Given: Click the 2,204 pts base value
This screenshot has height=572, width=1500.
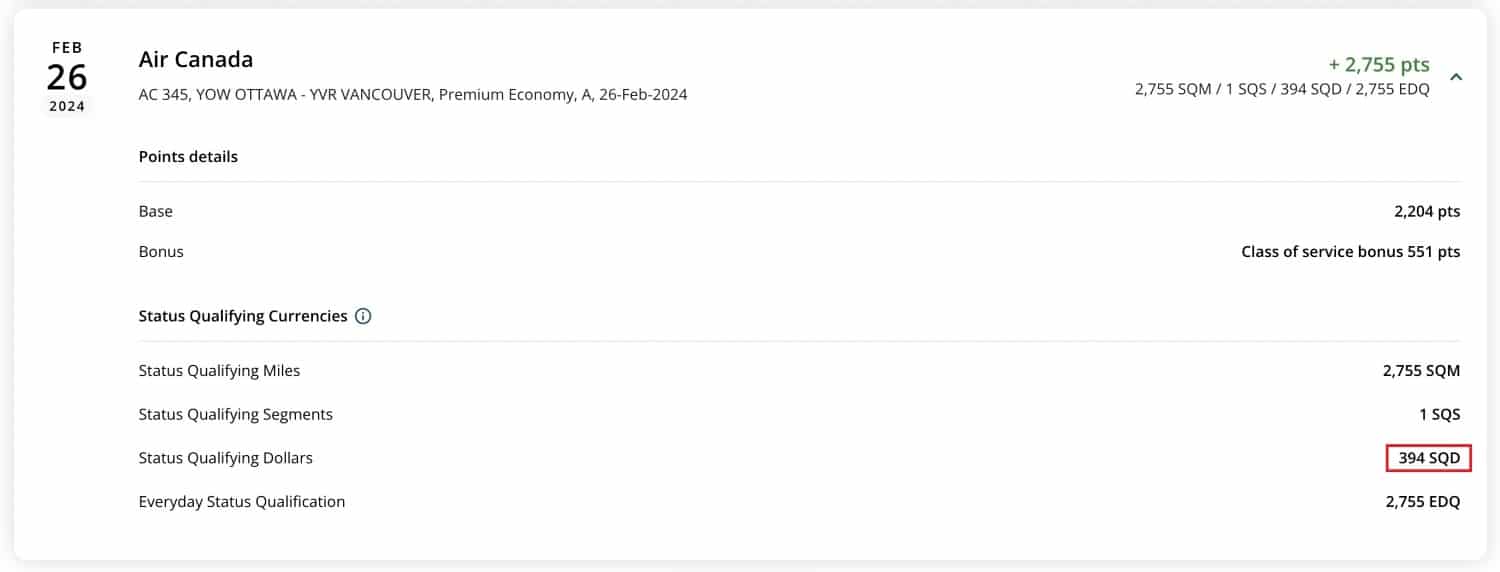Looking at the screenshot, I should click(x=1427, y=211).
